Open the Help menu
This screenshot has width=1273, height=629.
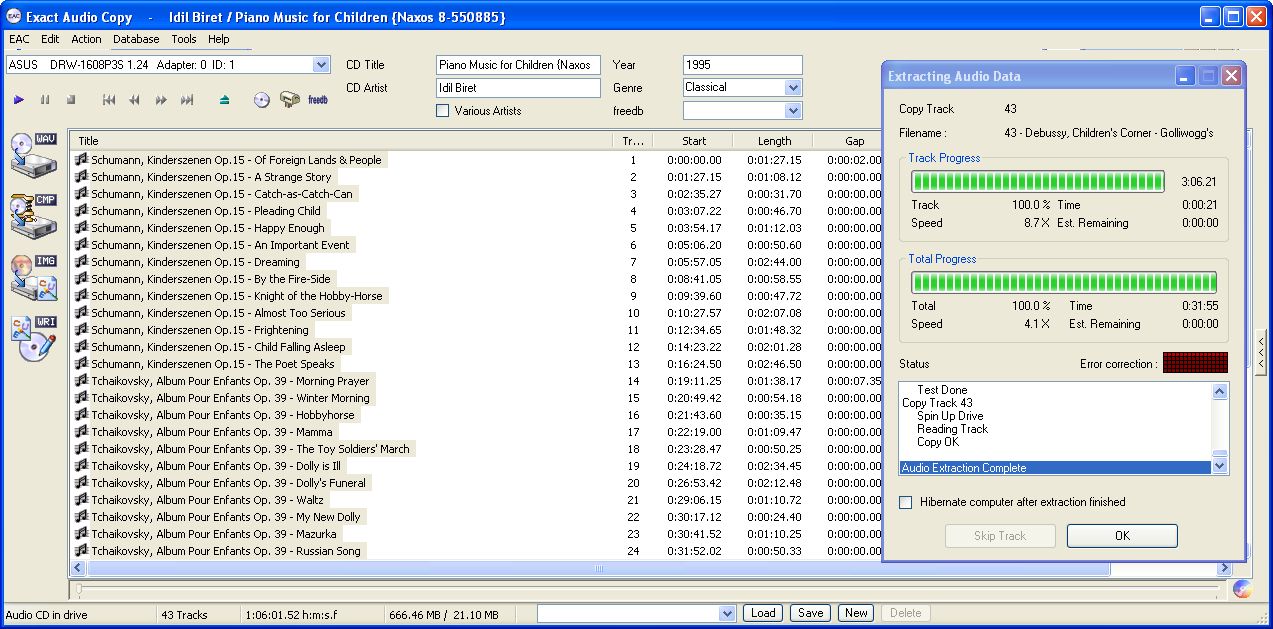pyautogui.click(x=219, y=40)
